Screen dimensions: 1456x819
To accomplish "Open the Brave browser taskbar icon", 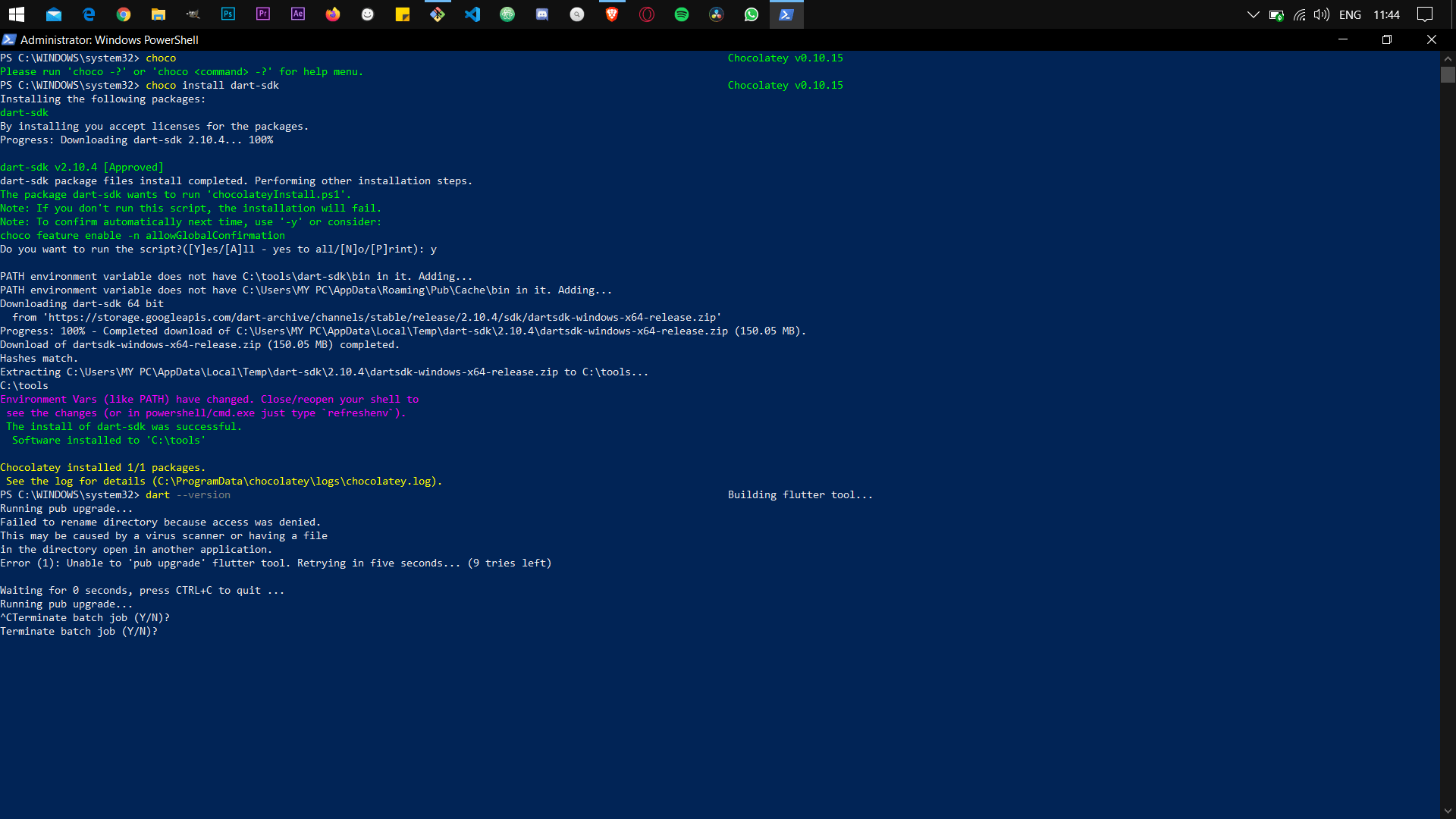I will pyautogui.click(x=612, y=14).
